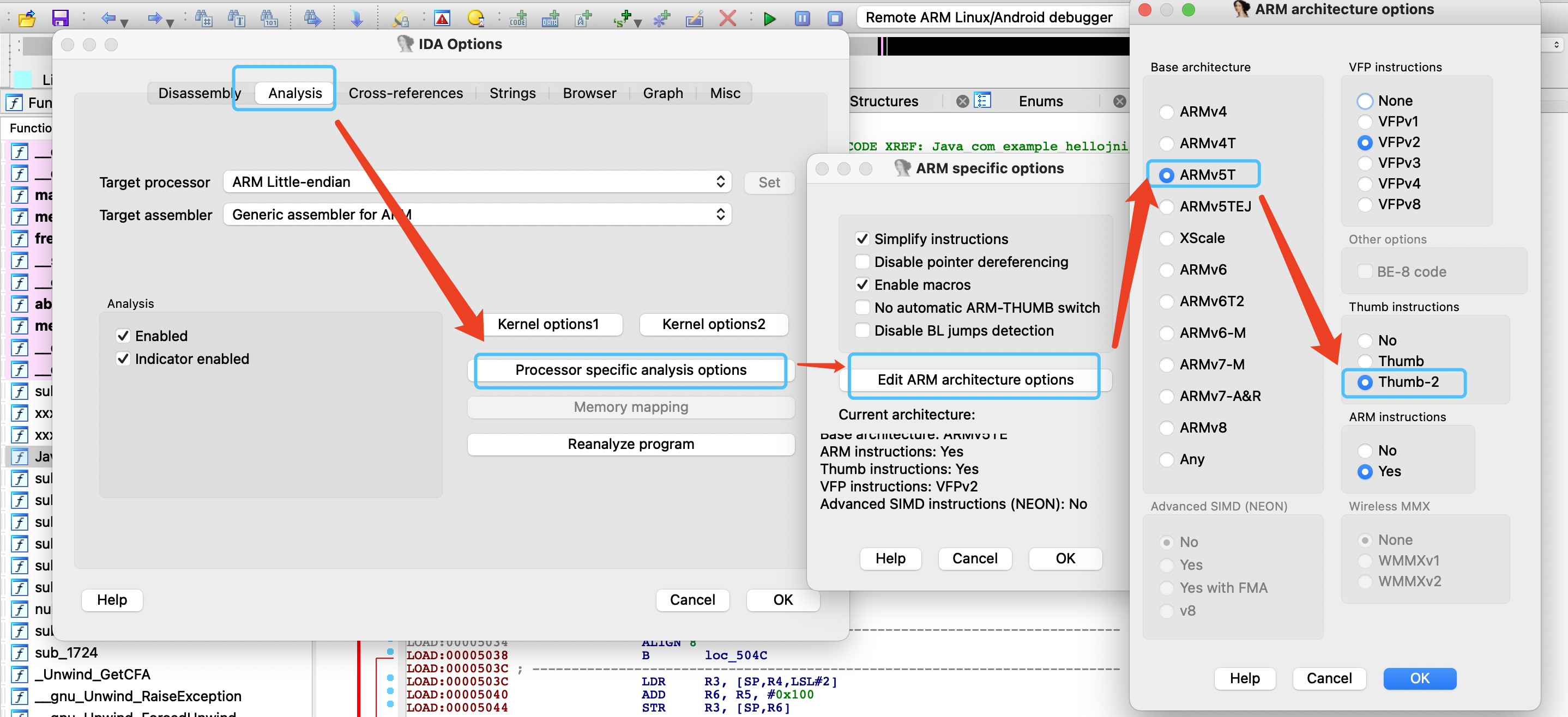Terminate the process with the stop icon
Screen dimensions: 1568x717
(x=835, y=18)
